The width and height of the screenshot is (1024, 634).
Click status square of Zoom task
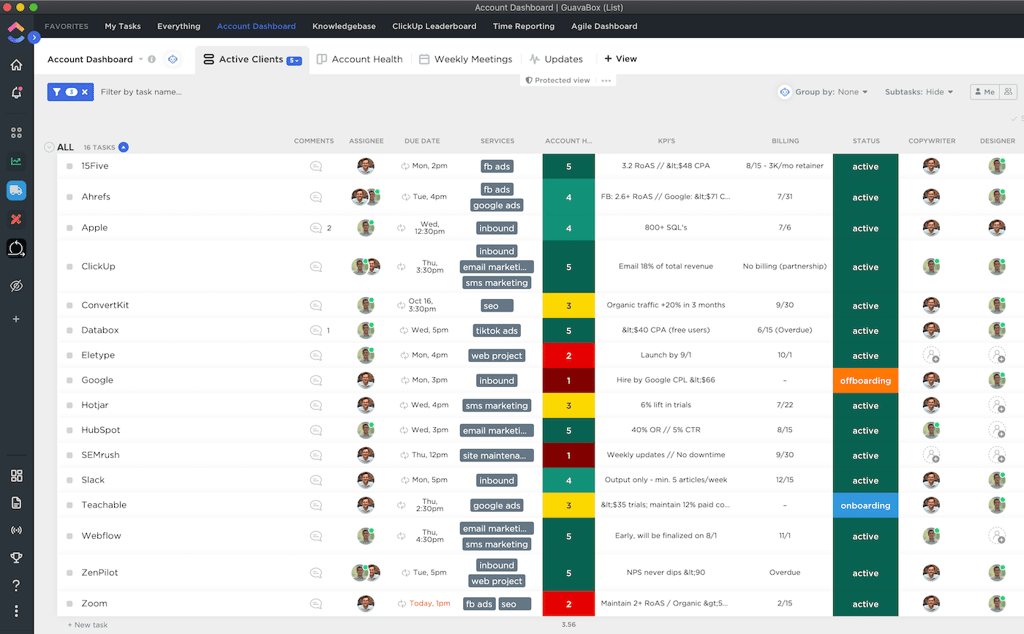[x=69, y=603]
